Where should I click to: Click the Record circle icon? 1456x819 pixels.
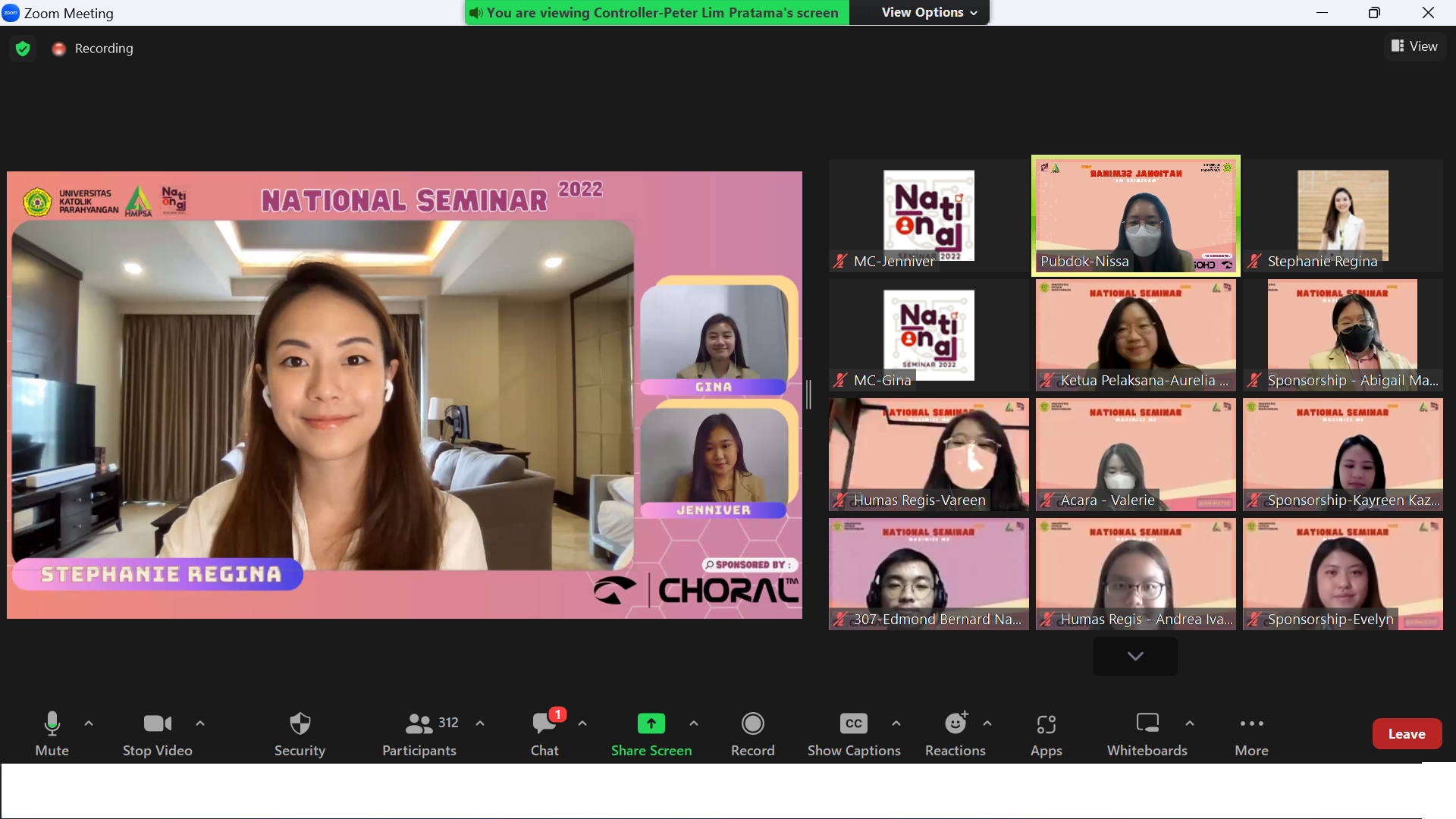tap(752, 724)
